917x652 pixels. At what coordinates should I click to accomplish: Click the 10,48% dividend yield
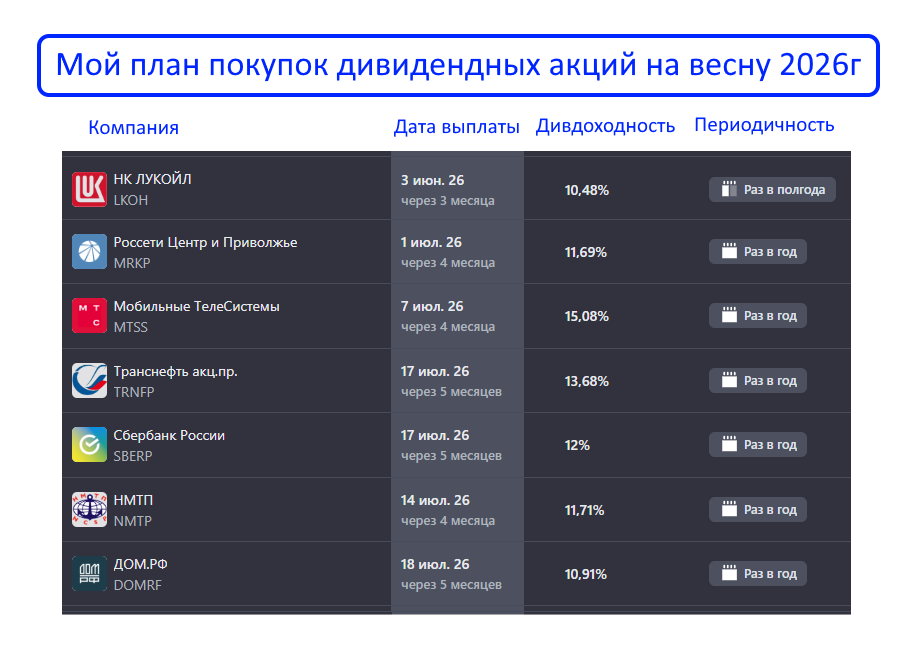(x=587, y=190)
